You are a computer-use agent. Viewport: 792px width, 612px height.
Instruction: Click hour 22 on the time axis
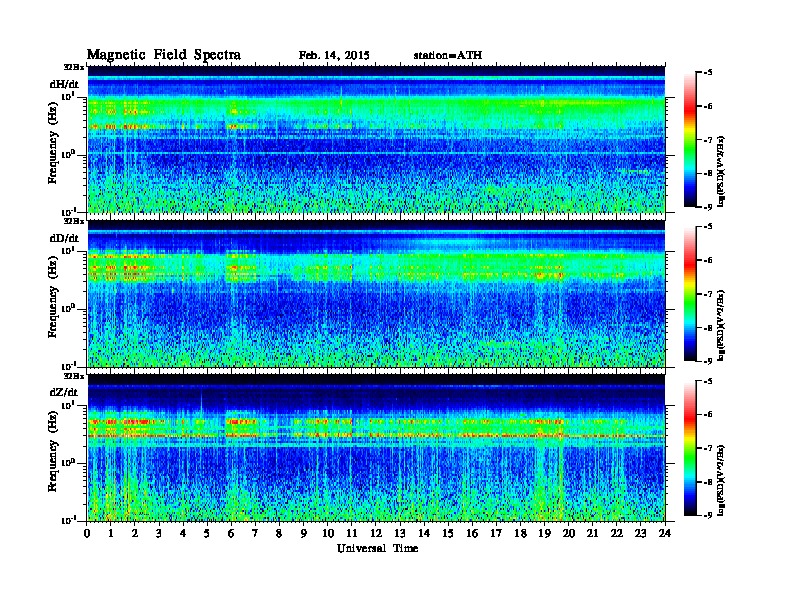[617, 533]
